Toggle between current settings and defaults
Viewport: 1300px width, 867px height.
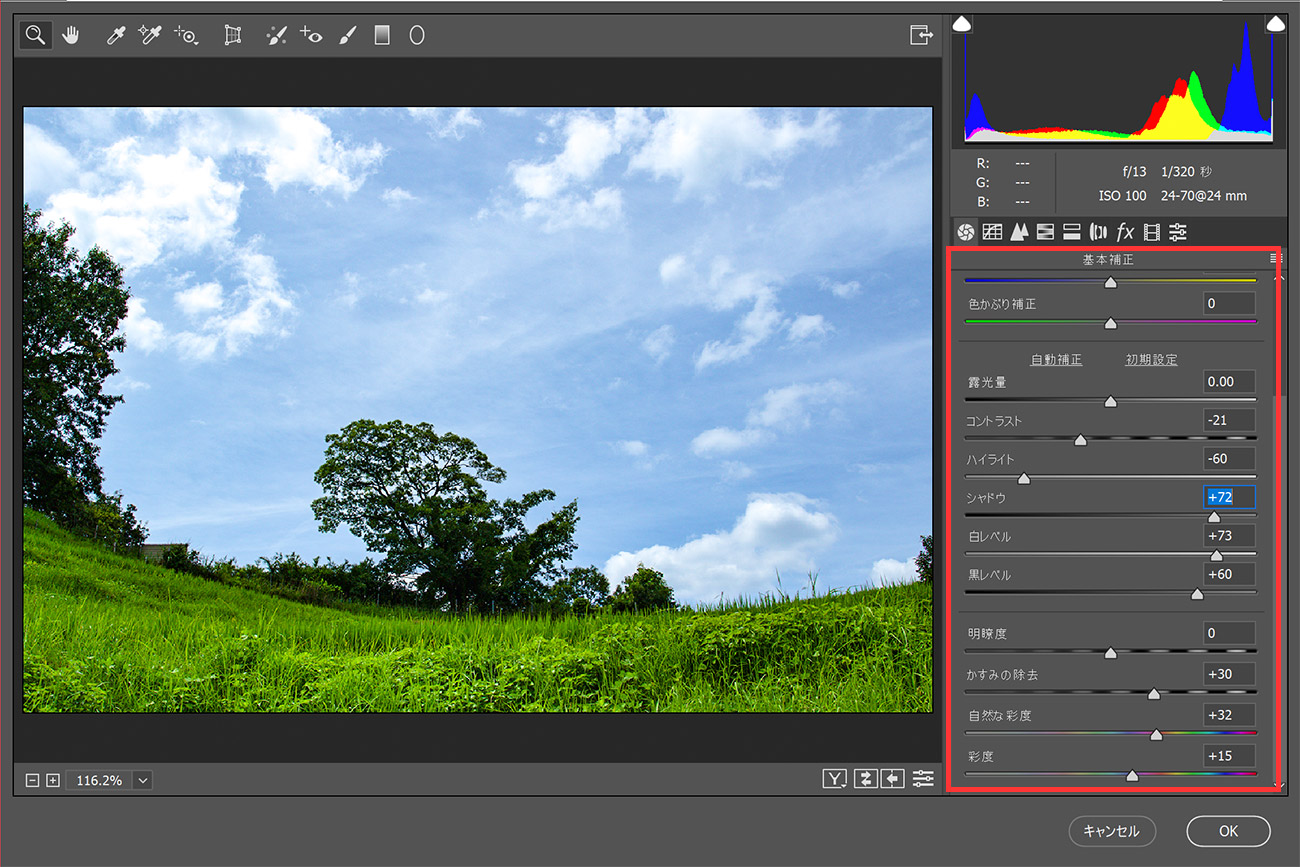922,778
